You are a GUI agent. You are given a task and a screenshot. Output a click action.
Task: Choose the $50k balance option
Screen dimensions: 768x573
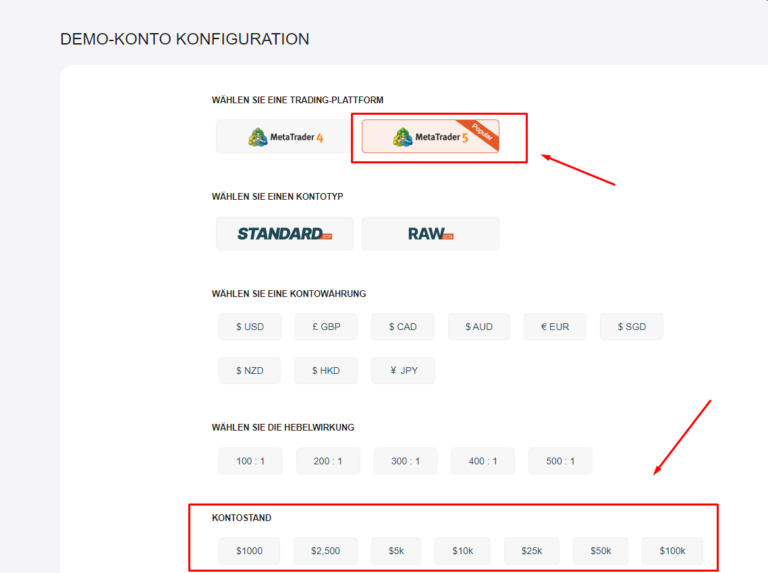click(x=600, y=551)
